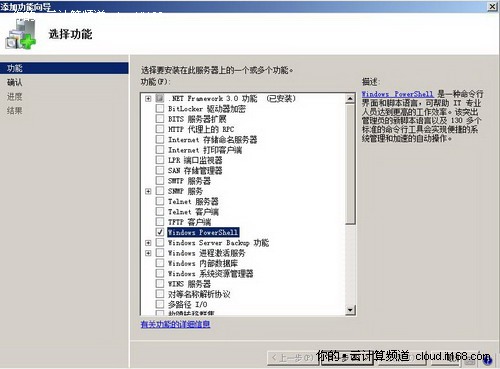The width and height of the screenshot is (500, 369).
Task: Expand Windows 进程激活服务 node
Action: (x=148, y=253)
